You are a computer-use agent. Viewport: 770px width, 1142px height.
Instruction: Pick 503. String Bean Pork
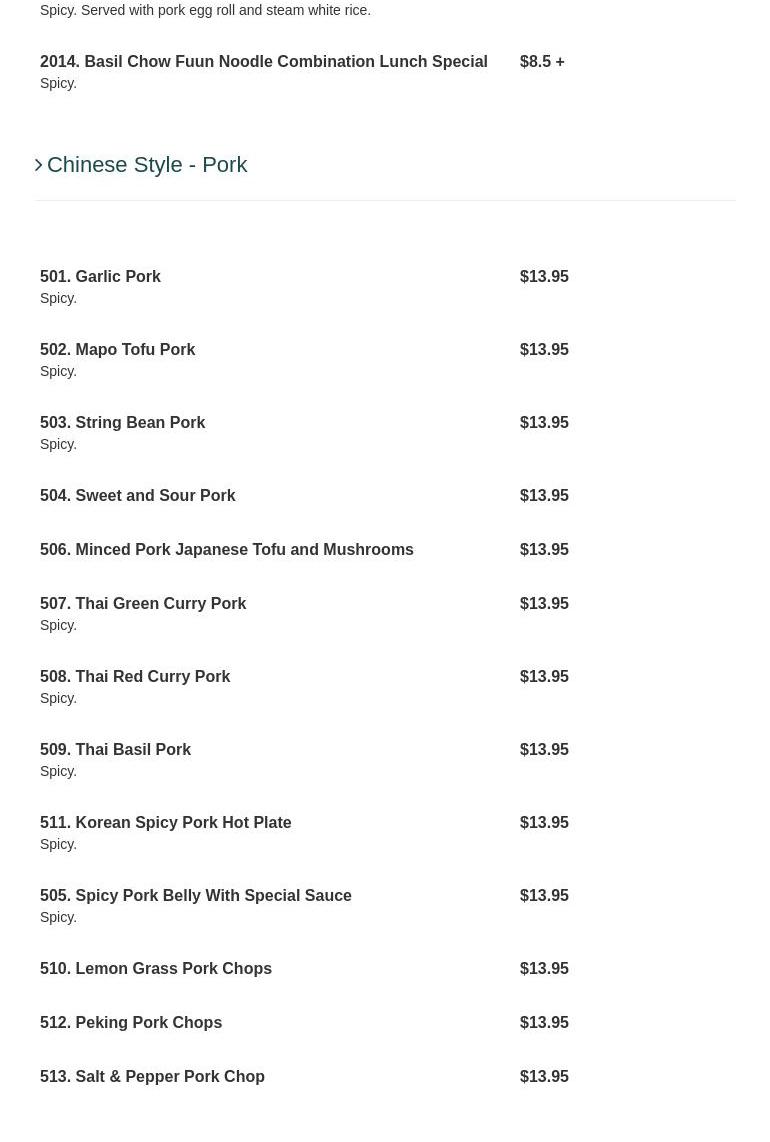pos(122,423)
